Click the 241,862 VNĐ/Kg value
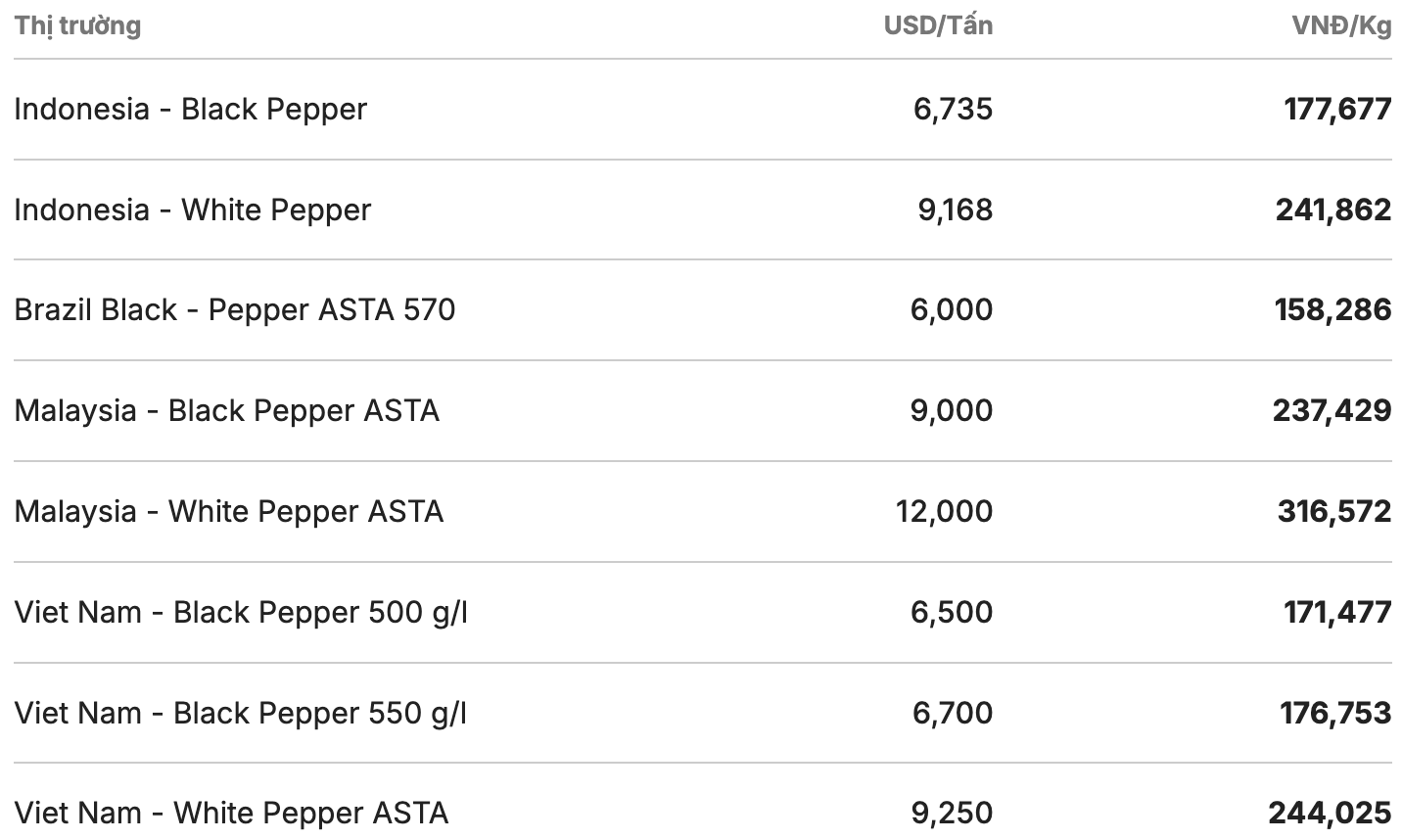 click(1332, 210)
